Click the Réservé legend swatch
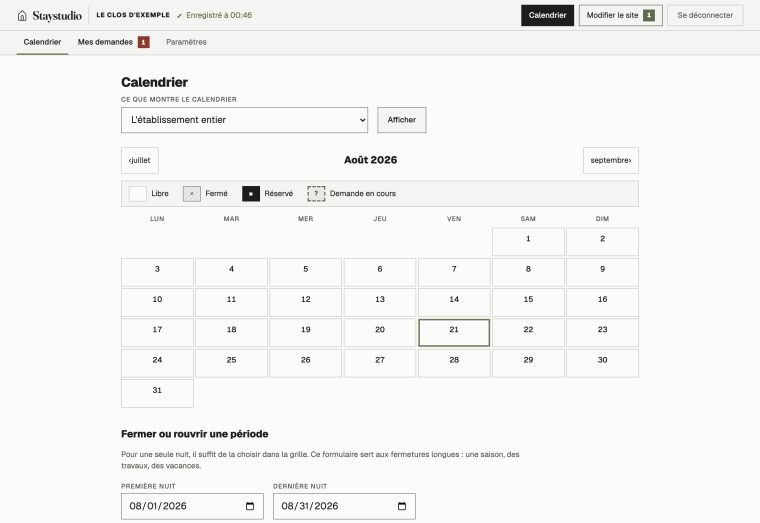760x523 pixels. (x=251, y=193)
